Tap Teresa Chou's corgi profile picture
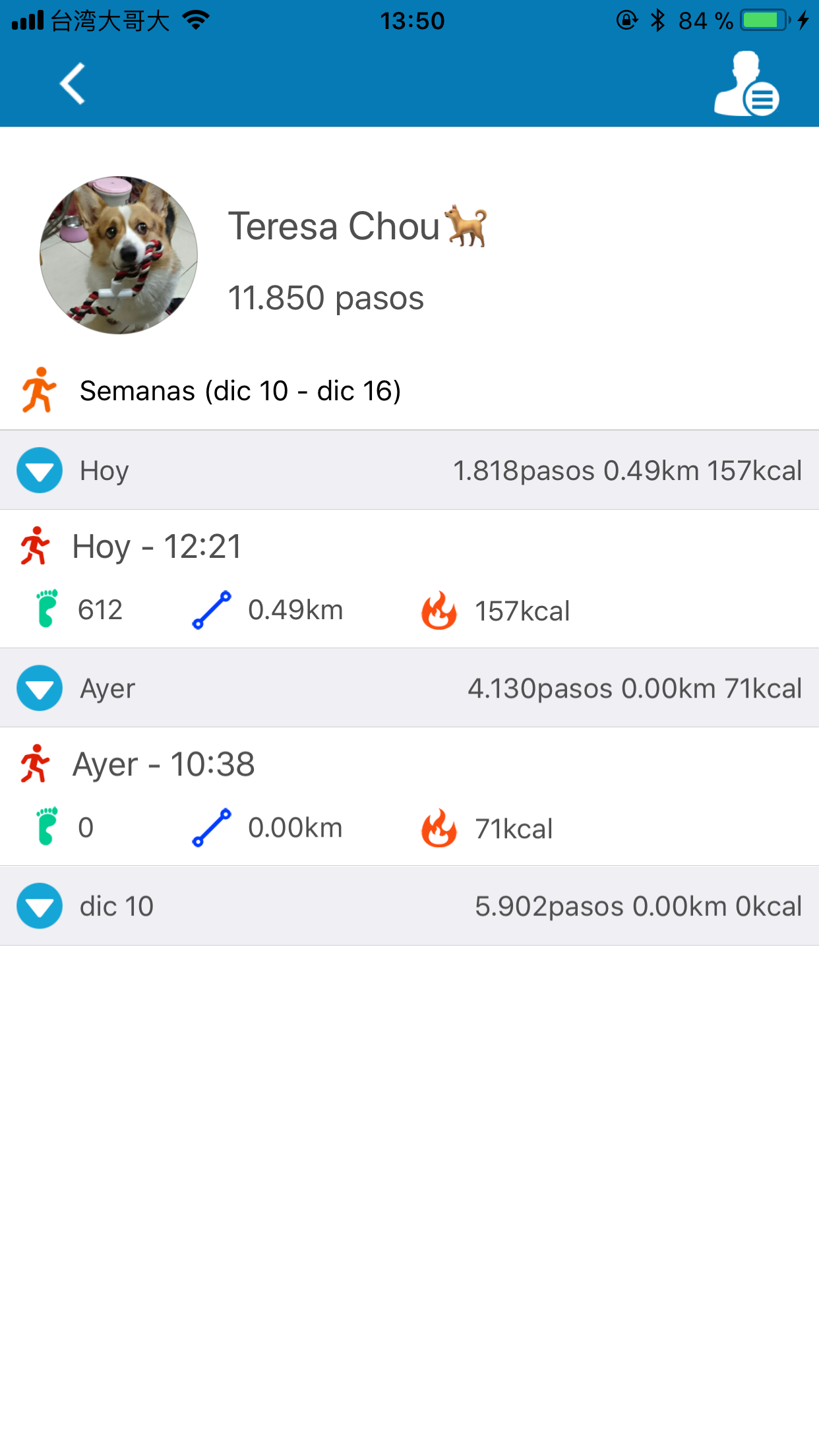Viewport: 819px width, 1456px height. click(119, 255)
